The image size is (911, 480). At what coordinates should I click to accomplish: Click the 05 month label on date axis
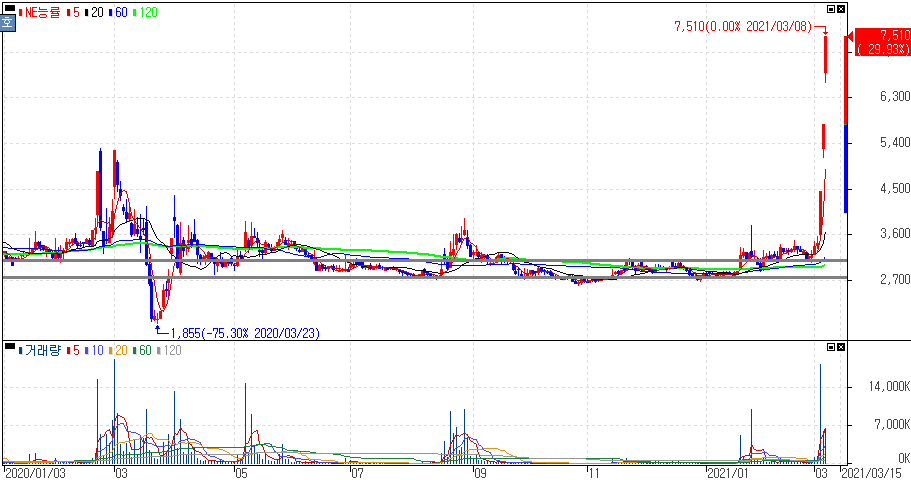pyautogui.click(x=241, y=473)
